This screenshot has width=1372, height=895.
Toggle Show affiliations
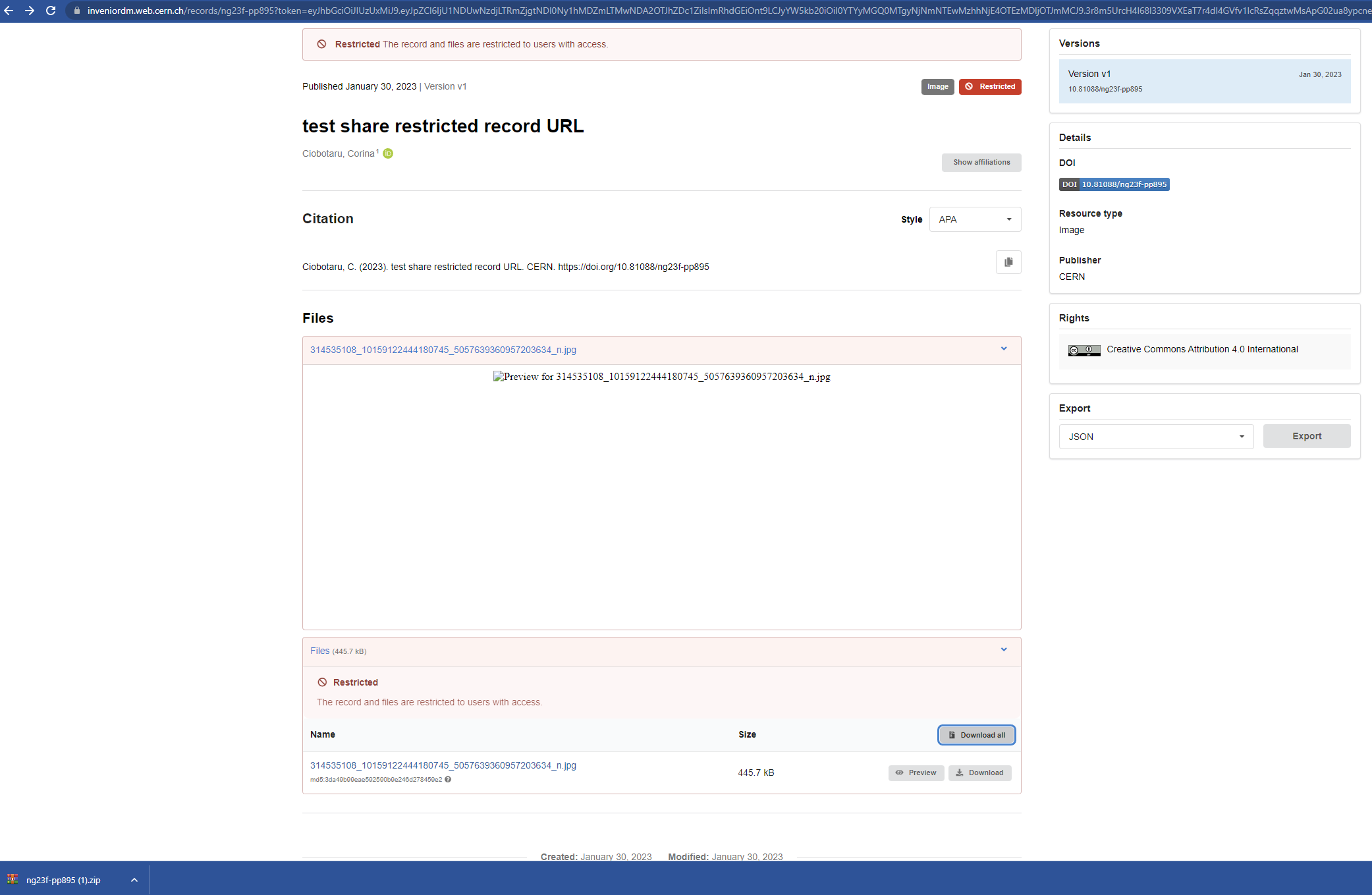pyautogui.click(x=981, y=162)
